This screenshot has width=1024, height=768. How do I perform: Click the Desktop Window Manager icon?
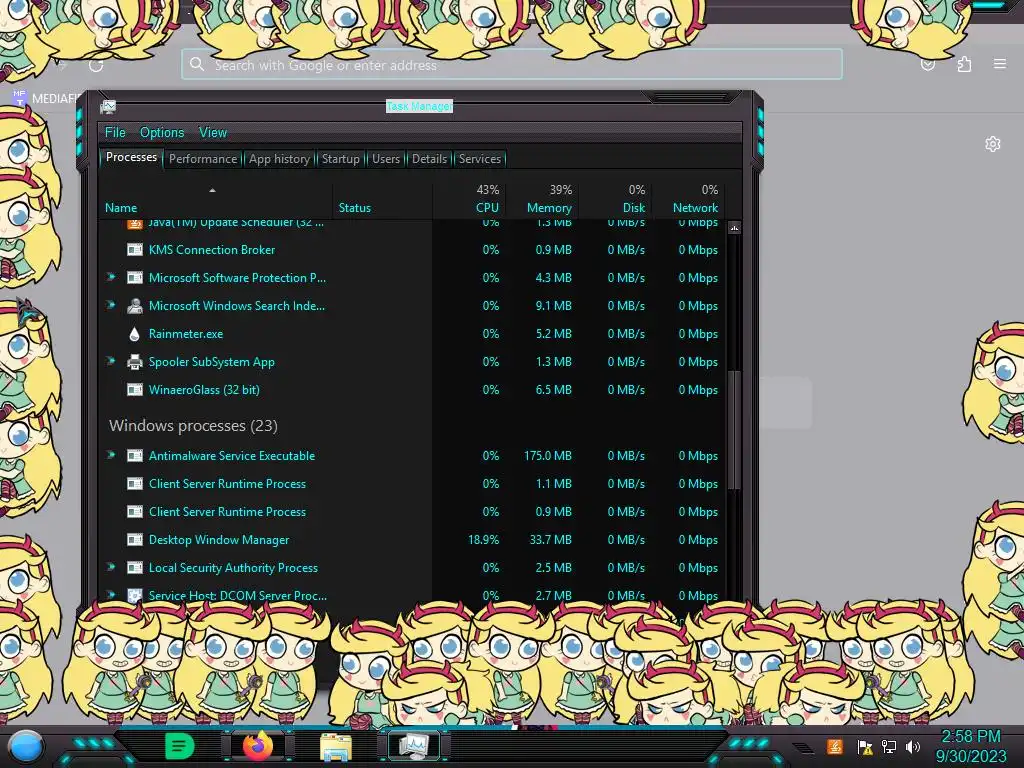click(x=135, y=540)
